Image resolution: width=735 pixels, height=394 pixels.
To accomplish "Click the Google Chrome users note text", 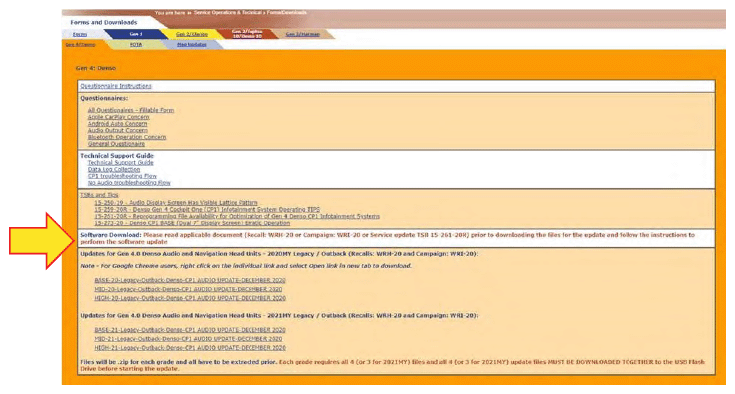I will (x=246, y=266).
